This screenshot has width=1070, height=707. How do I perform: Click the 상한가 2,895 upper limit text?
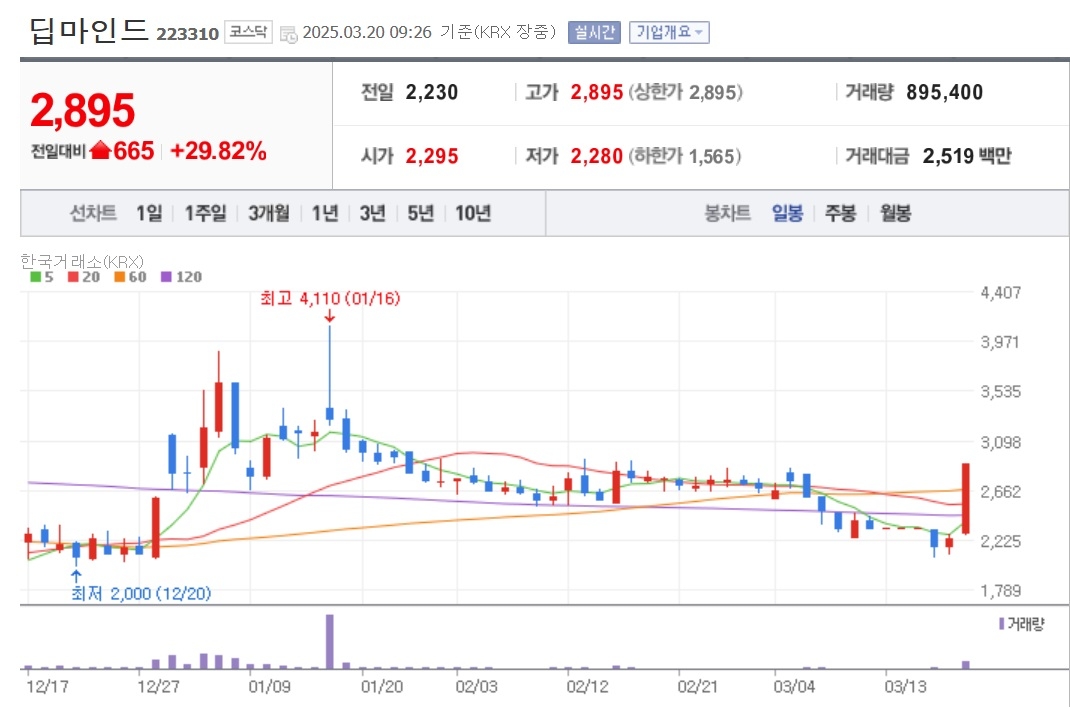pos(686,92)
